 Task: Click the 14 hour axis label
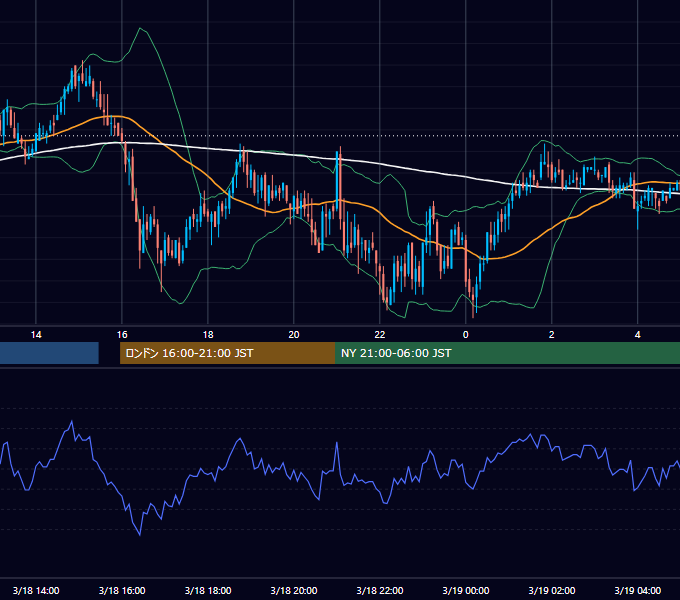click(36, 335)
